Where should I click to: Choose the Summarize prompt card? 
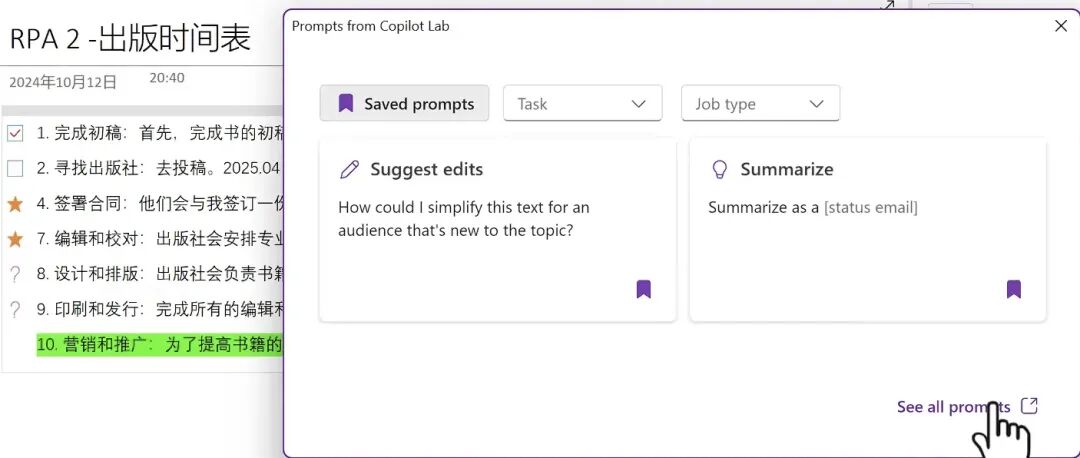pyautogui.click(x=867, y=230)
